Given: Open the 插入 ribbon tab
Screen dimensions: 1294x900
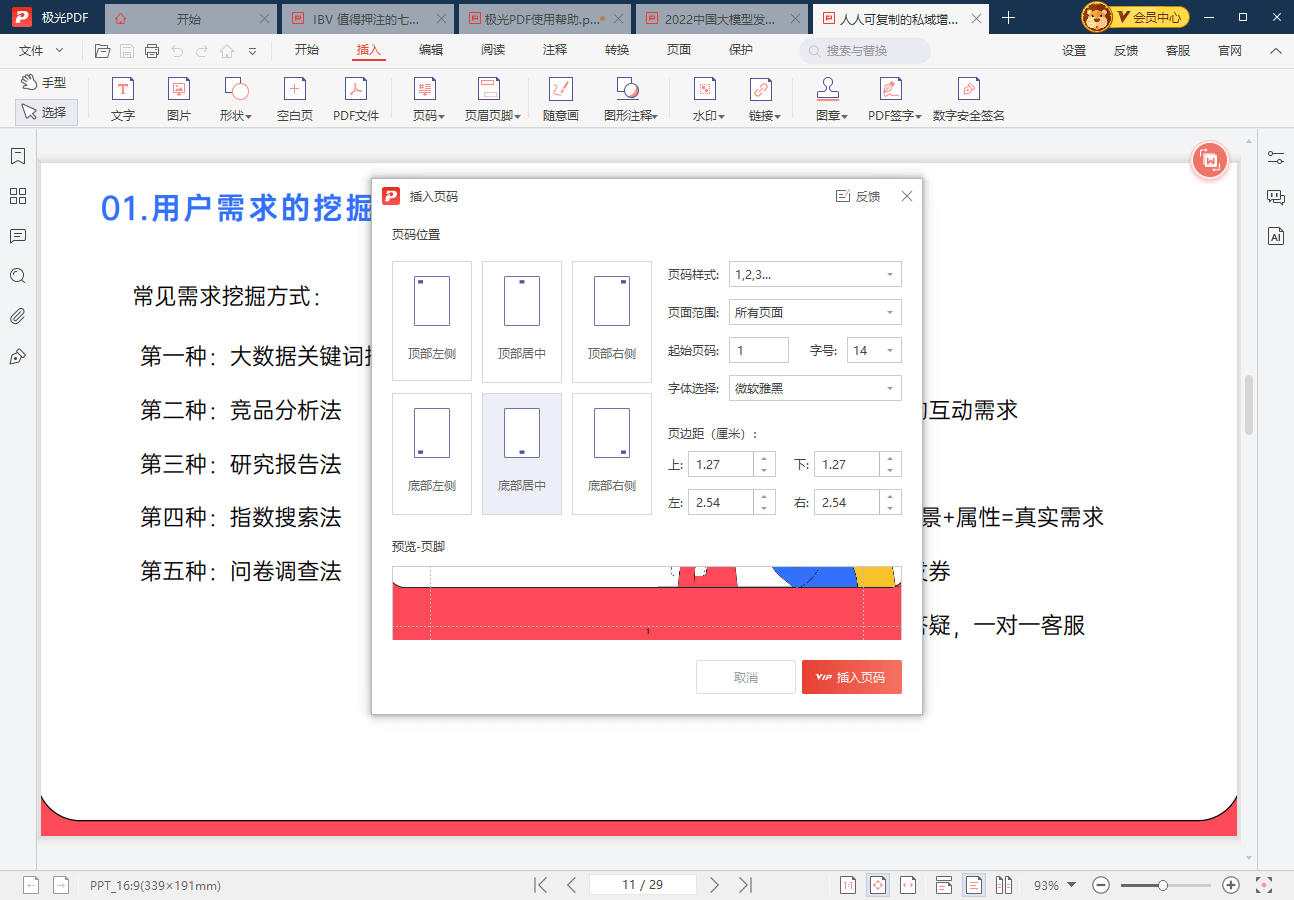Looking at the screenshot, I should click(369, 50).
